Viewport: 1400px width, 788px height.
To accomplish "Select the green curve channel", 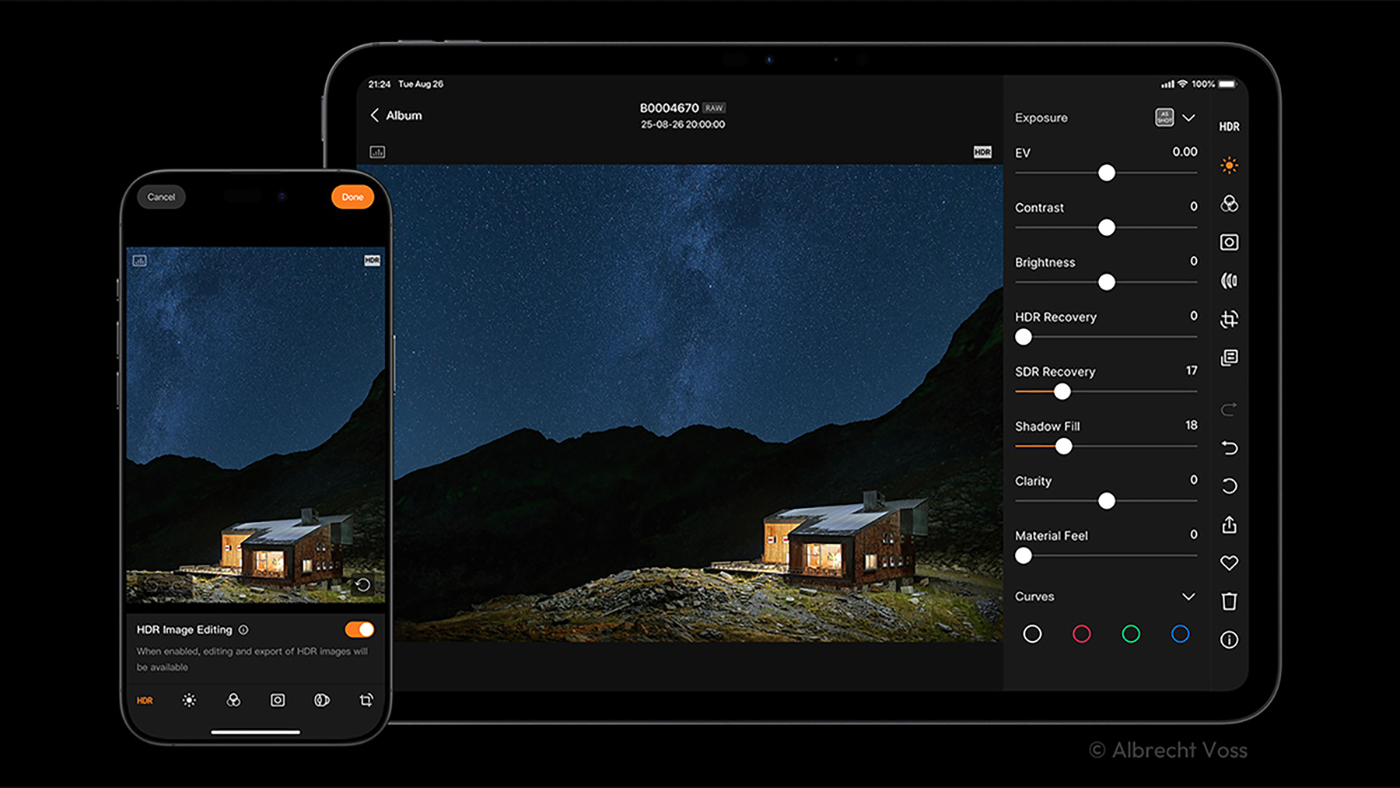I will pos(1131,634).
